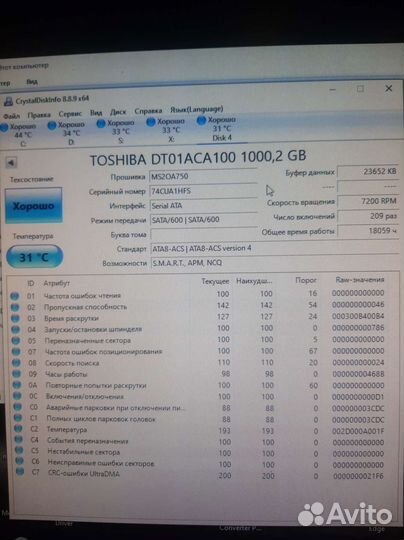Select the CRC-ошибки UltraDMA attribute

[x=84, y=474]
